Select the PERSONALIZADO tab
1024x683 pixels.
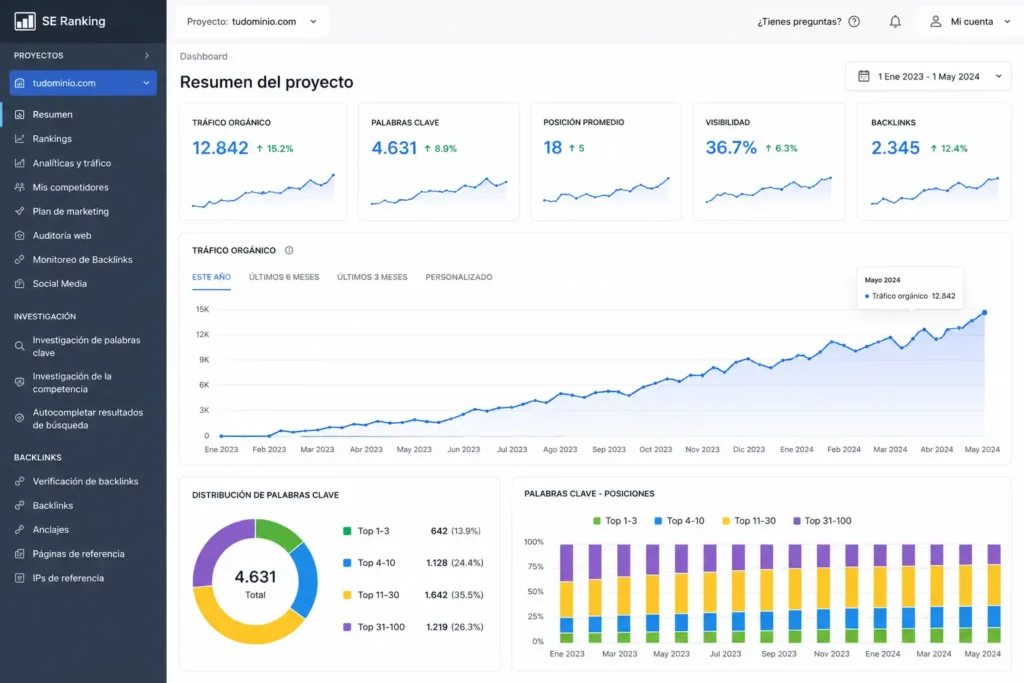pos(459,278)
